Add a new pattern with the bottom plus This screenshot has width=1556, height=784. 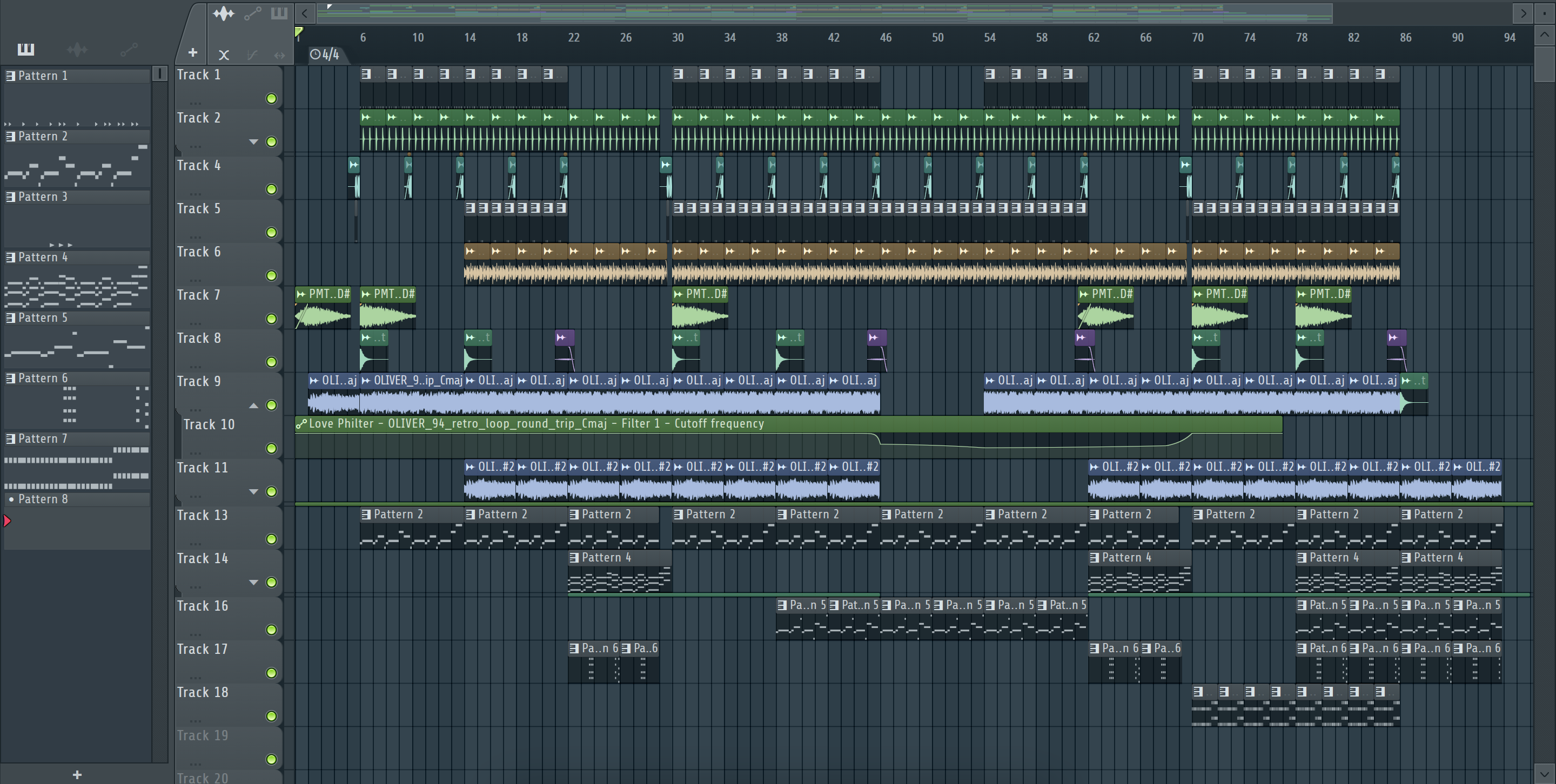coord(77,774)
